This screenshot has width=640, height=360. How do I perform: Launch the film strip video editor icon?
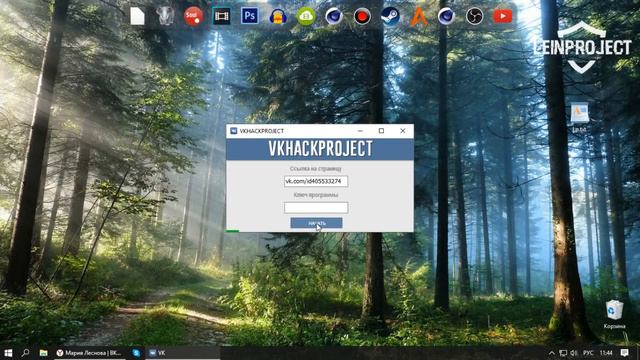pyautogui.click(x=222, y=16)
